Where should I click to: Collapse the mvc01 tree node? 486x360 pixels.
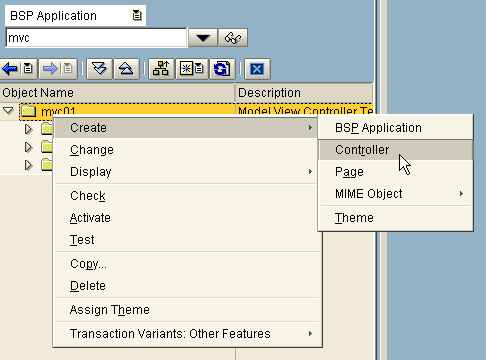[x=8, y=110]
